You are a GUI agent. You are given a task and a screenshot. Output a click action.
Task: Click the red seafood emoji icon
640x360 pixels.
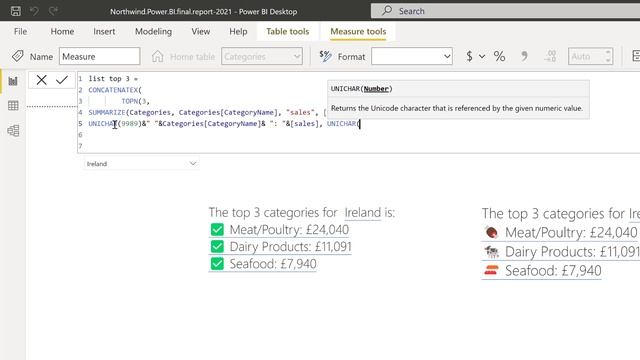(x=491, y=270)
